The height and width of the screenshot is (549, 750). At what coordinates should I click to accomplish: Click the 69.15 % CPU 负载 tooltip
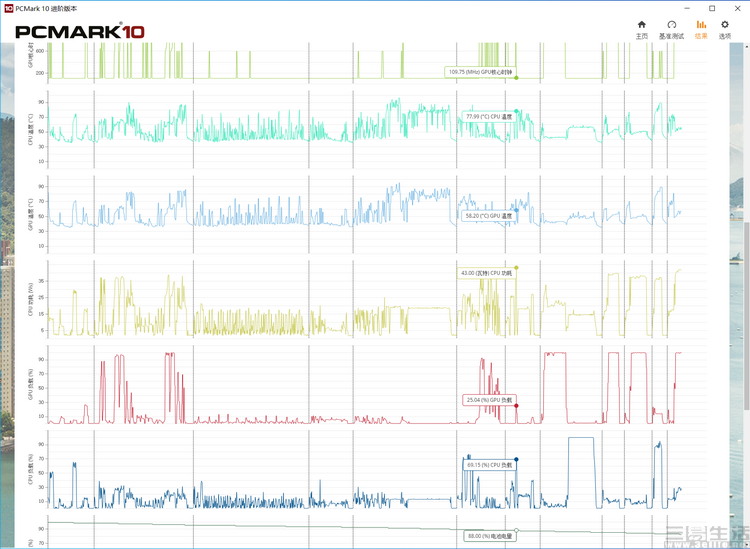[489, 465]
